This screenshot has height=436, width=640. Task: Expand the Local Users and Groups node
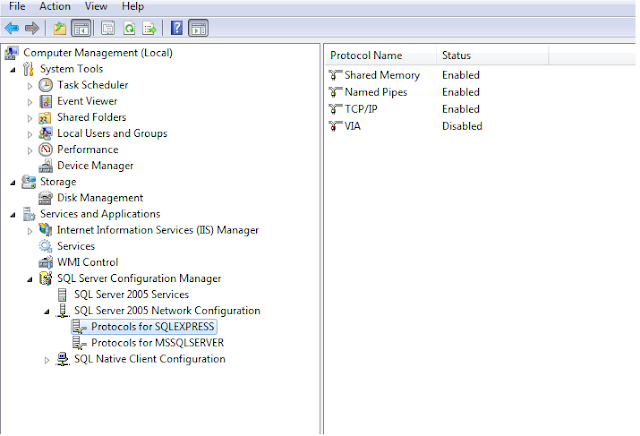click(x=29, y=134)
